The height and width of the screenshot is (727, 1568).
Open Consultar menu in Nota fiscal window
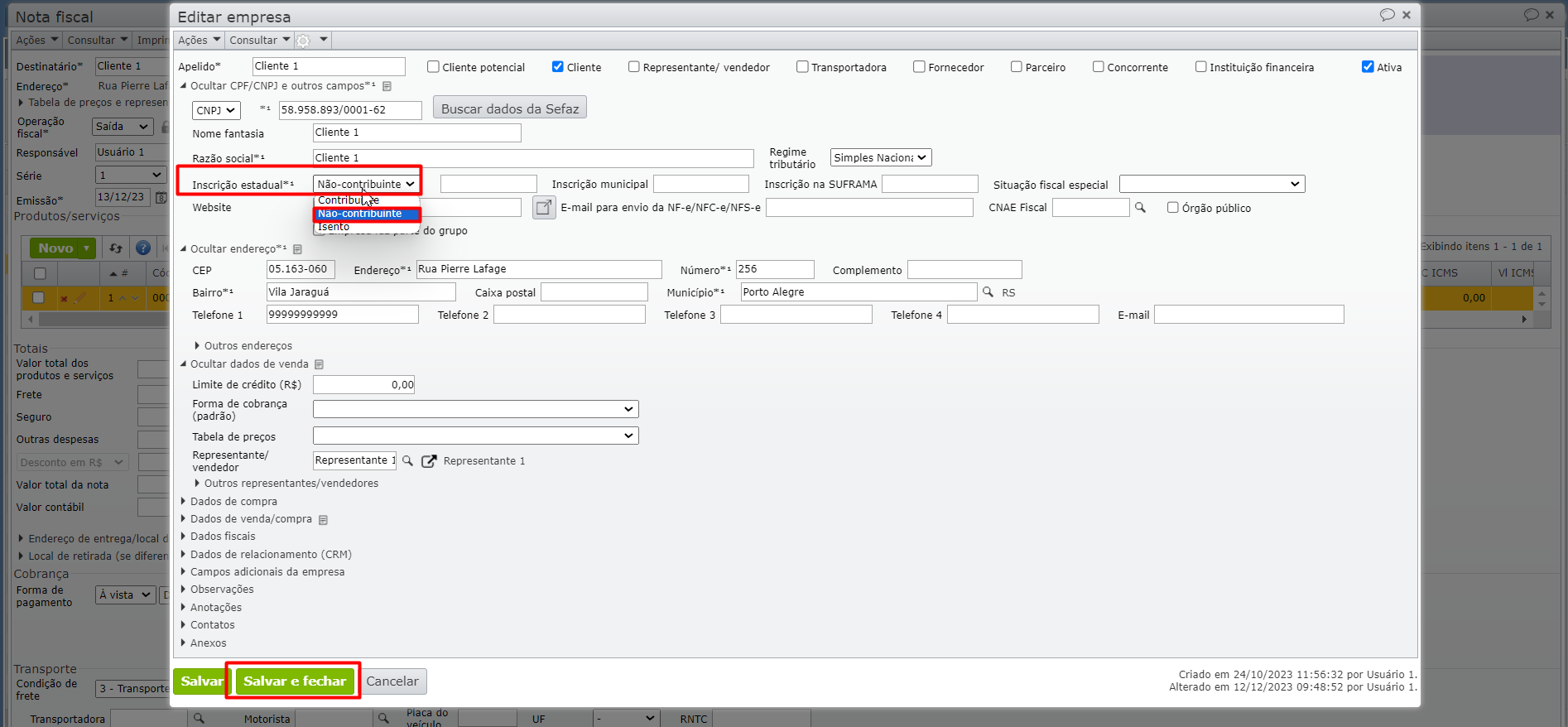pyautogui.click(x=98, y=40)
